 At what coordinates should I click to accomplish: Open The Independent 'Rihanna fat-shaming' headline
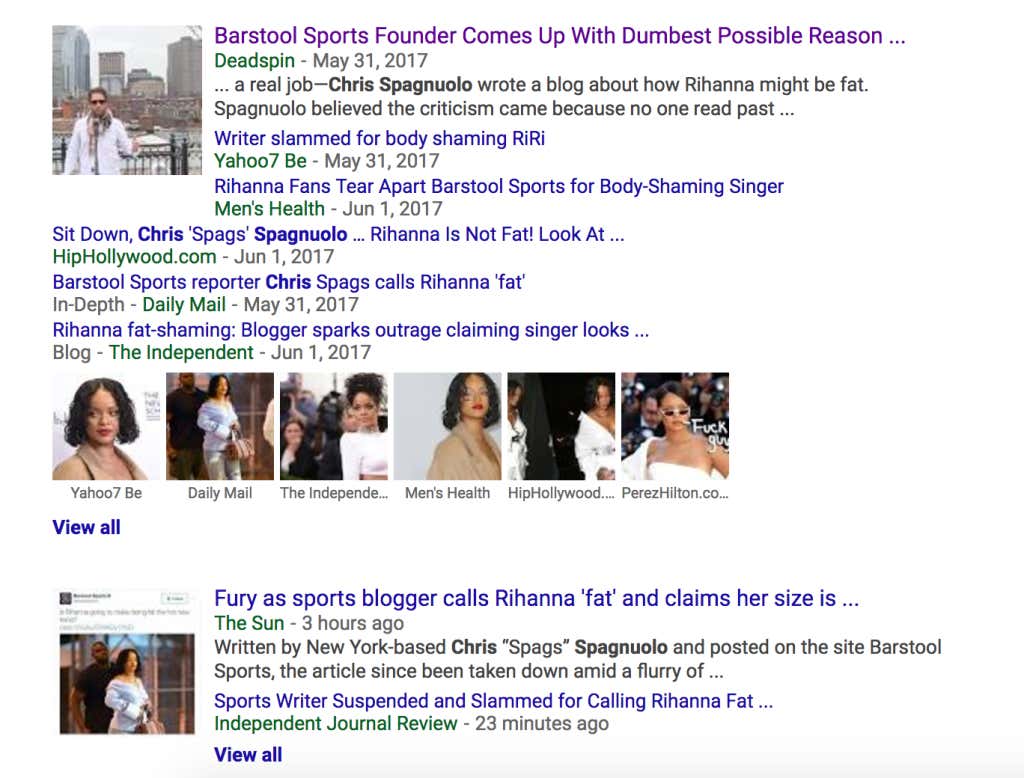coord(351,330)
